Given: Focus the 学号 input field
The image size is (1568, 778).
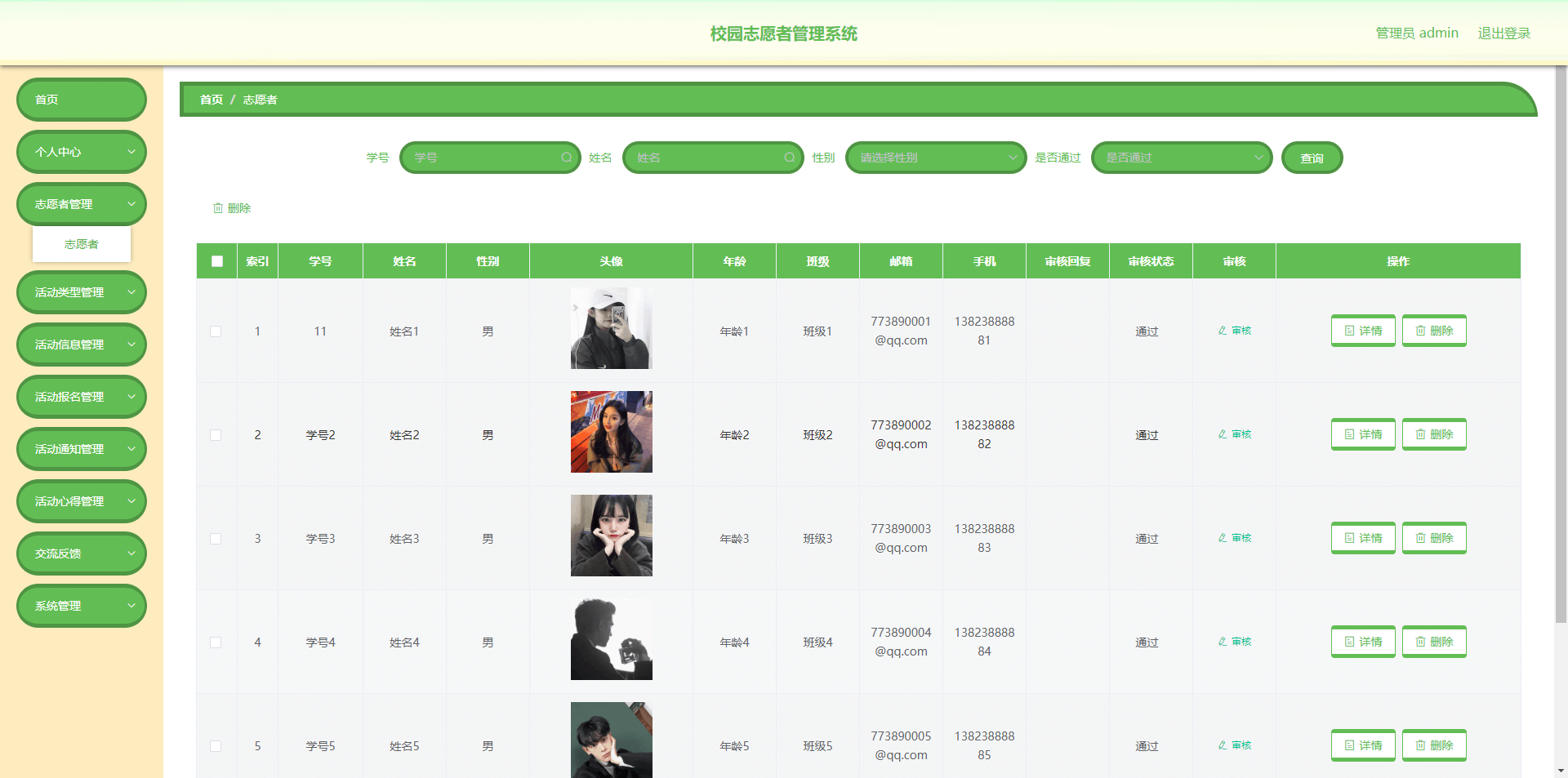Looking at the screenshot, I should 490,158.
